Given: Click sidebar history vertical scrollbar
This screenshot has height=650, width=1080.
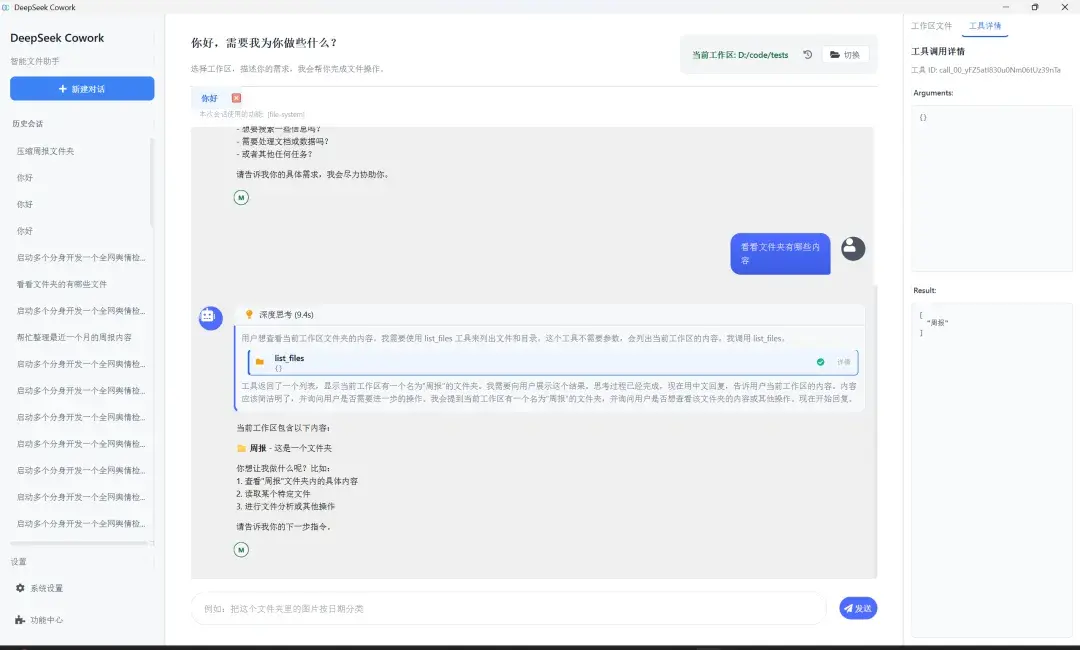Looking at the screenshot, I should [x=152, y=183].
